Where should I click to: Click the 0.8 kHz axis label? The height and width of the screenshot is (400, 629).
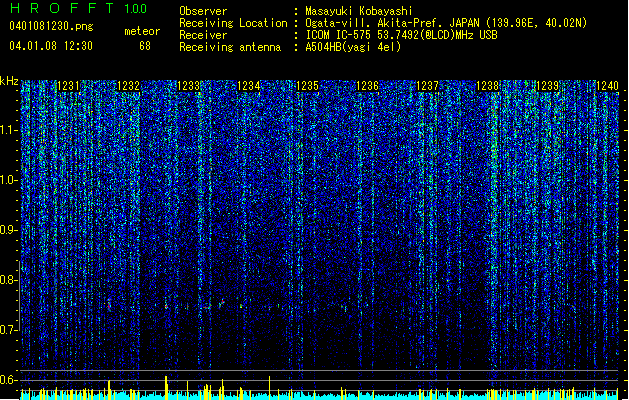pos(9,280)
